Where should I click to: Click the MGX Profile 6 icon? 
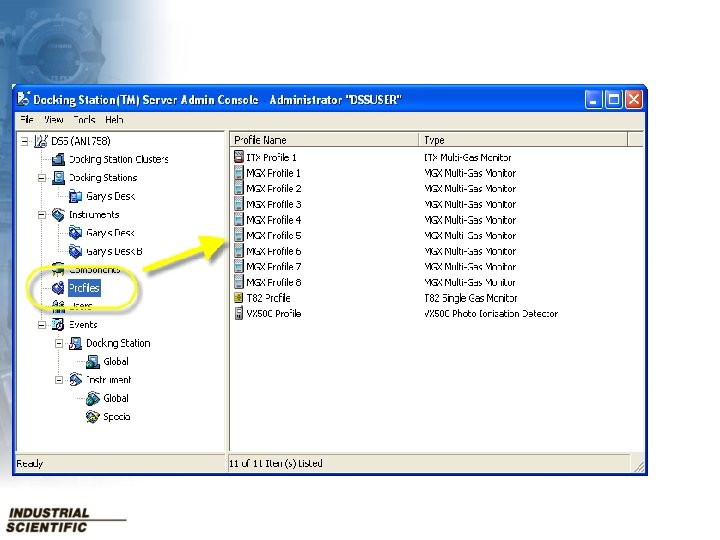click(x=239, y=251)
